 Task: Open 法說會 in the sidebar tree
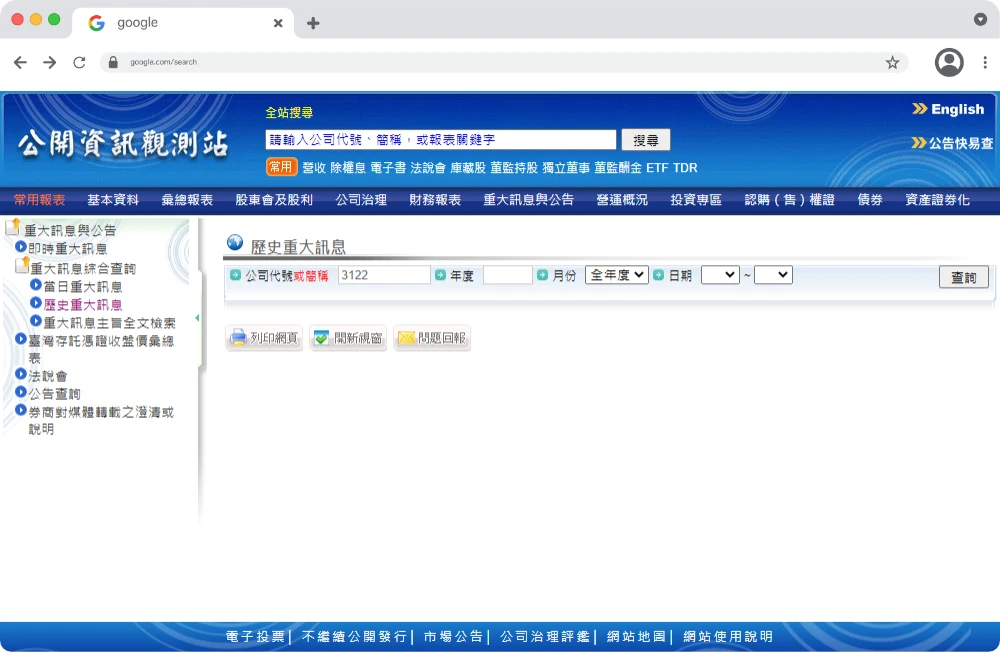48,376
